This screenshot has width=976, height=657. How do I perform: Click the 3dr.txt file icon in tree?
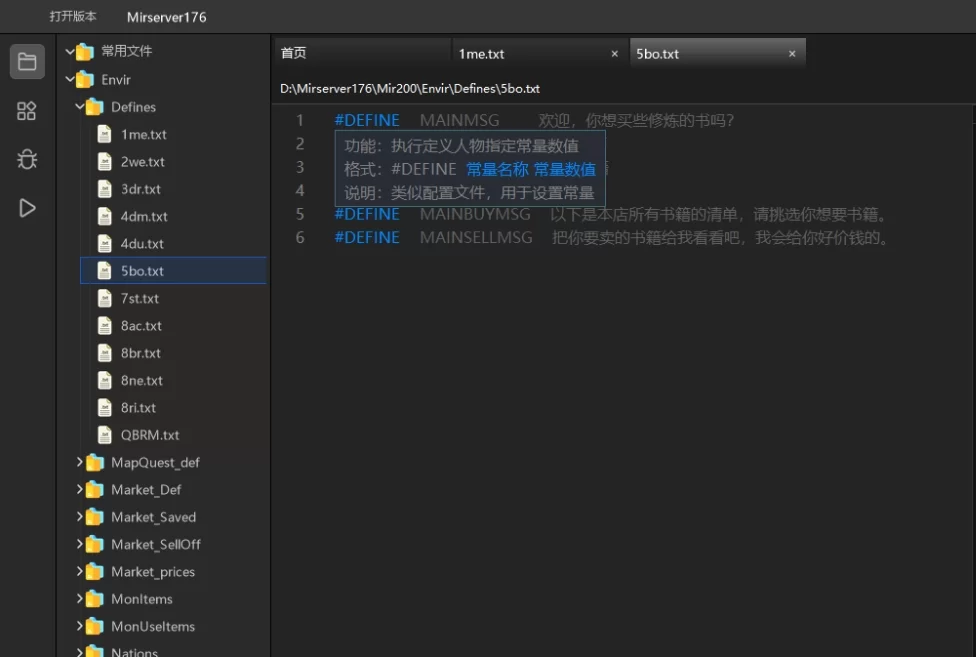pos(105,189)
